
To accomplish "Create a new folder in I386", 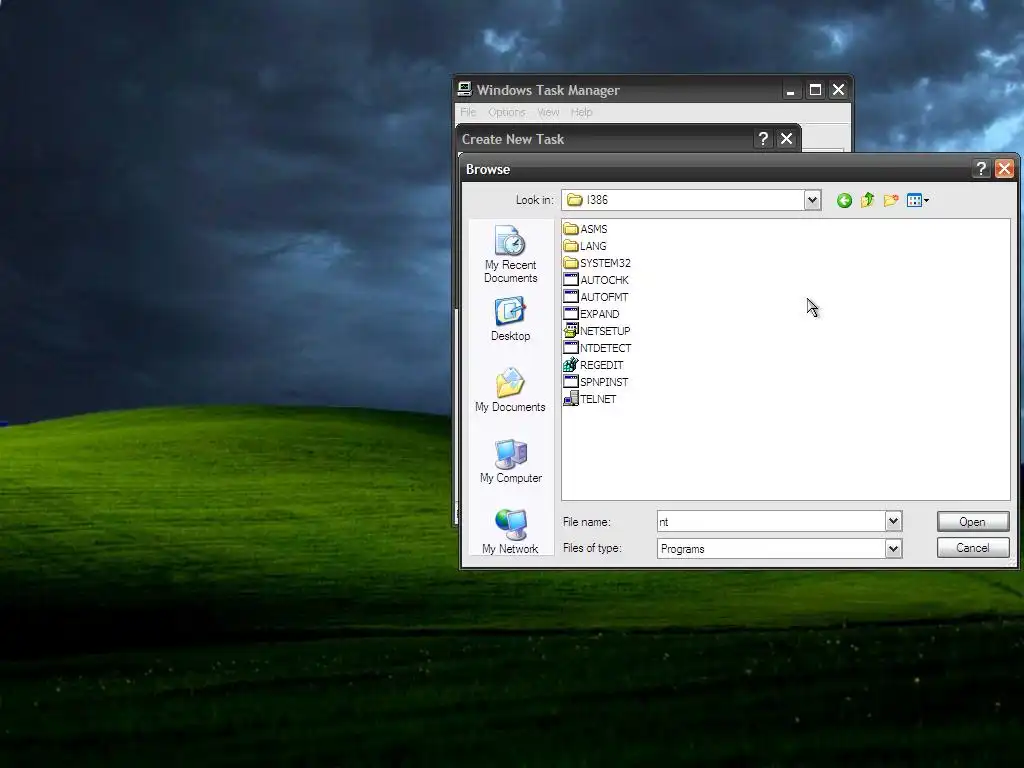I will [891, 200].
